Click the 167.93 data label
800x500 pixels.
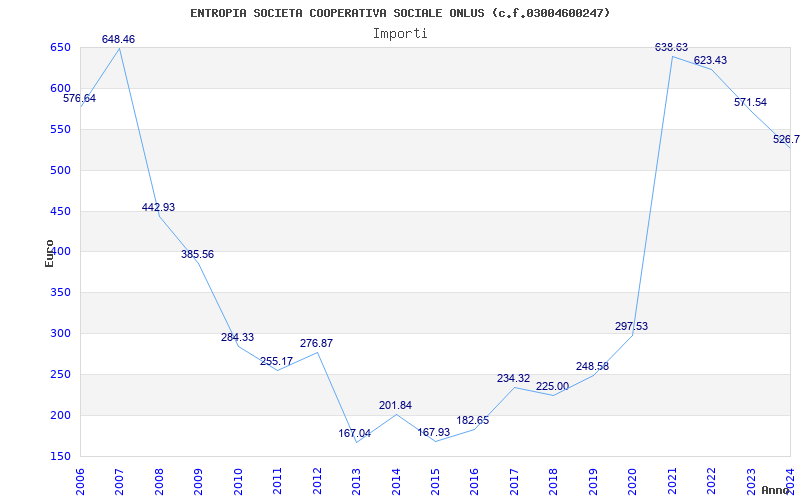click(434, 433)
